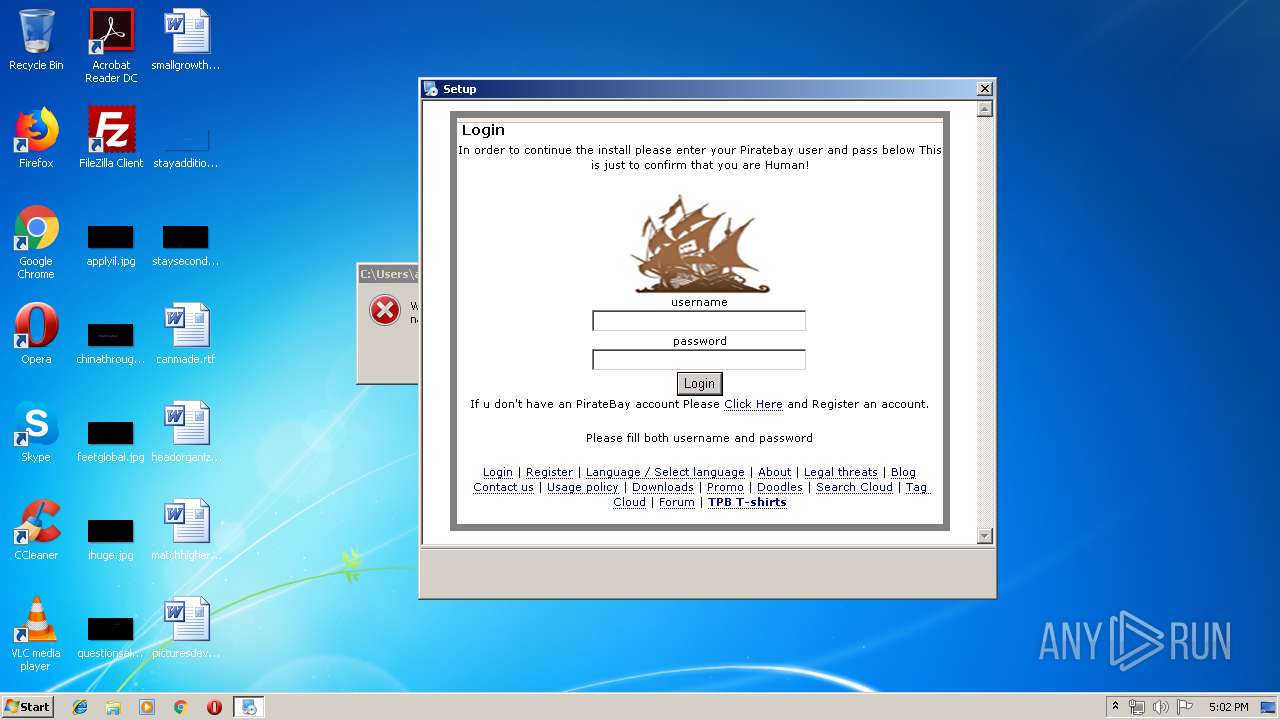Launch Opera browser from desktop

click(36, 334)
